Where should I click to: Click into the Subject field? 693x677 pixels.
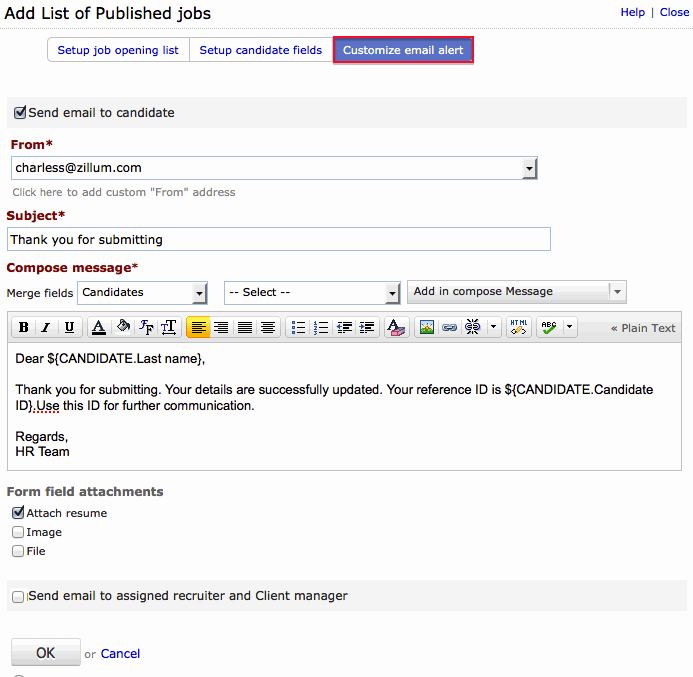point(279,239)
